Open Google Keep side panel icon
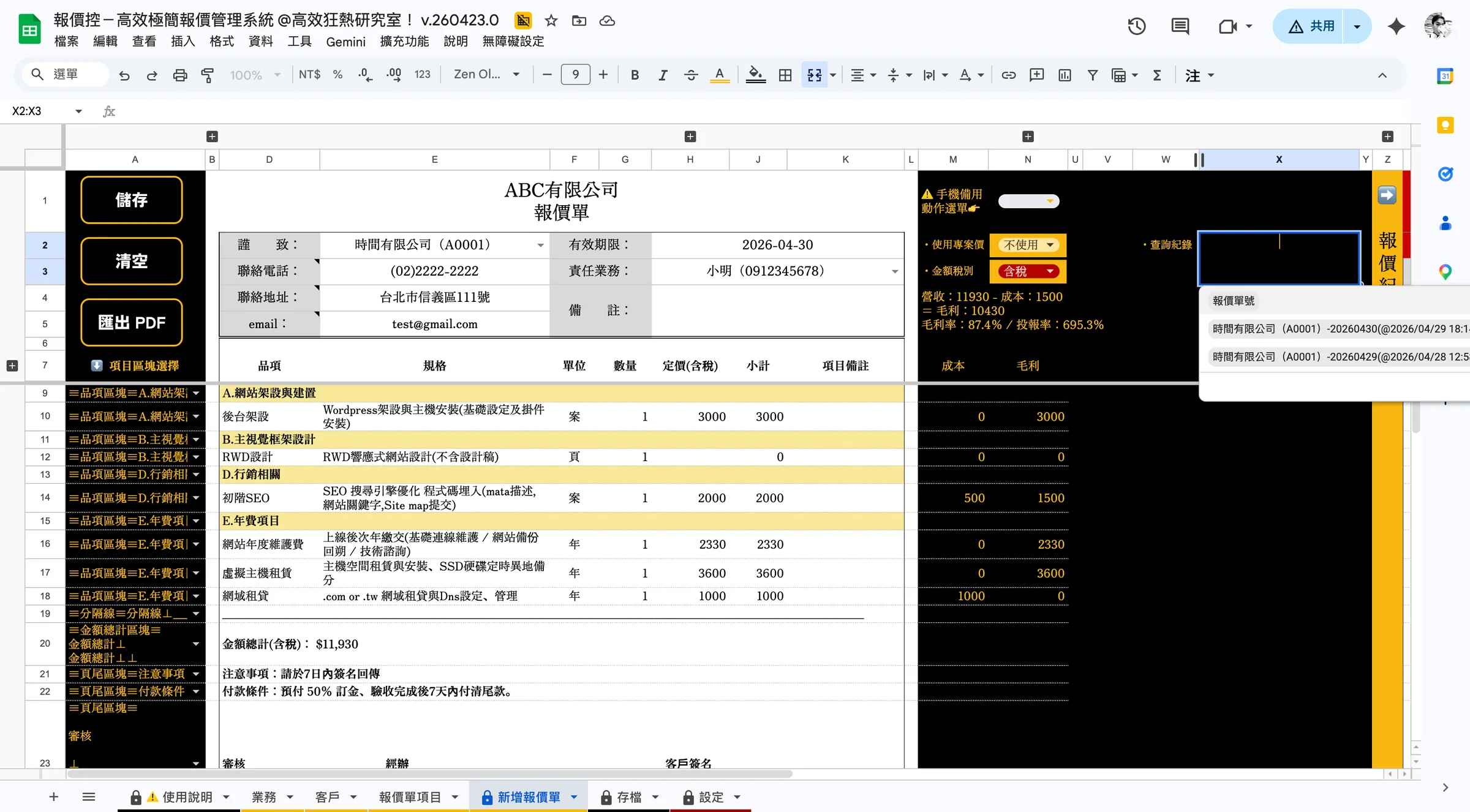 tap(1445, 125)
